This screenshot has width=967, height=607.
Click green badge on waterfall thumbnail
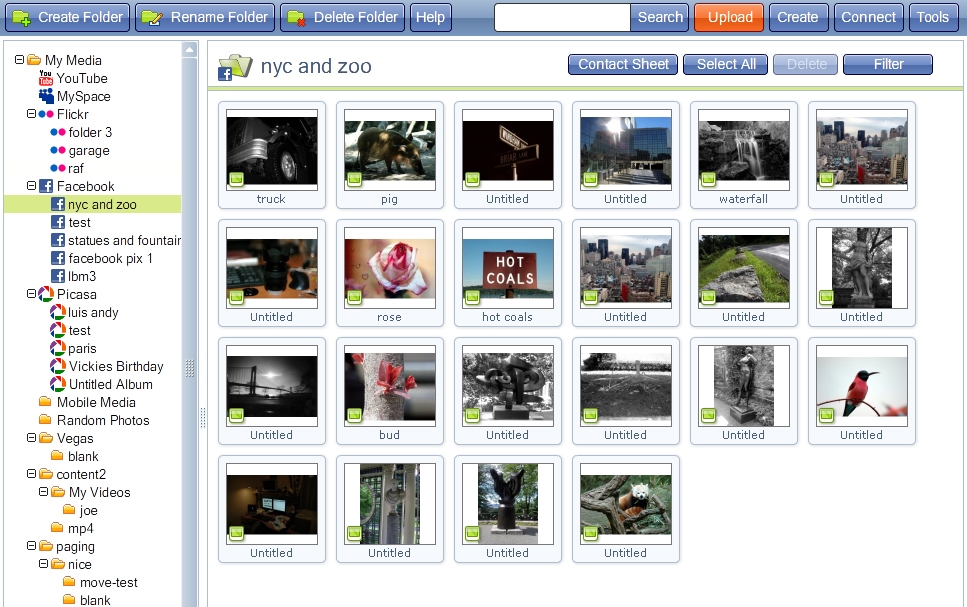709,180
